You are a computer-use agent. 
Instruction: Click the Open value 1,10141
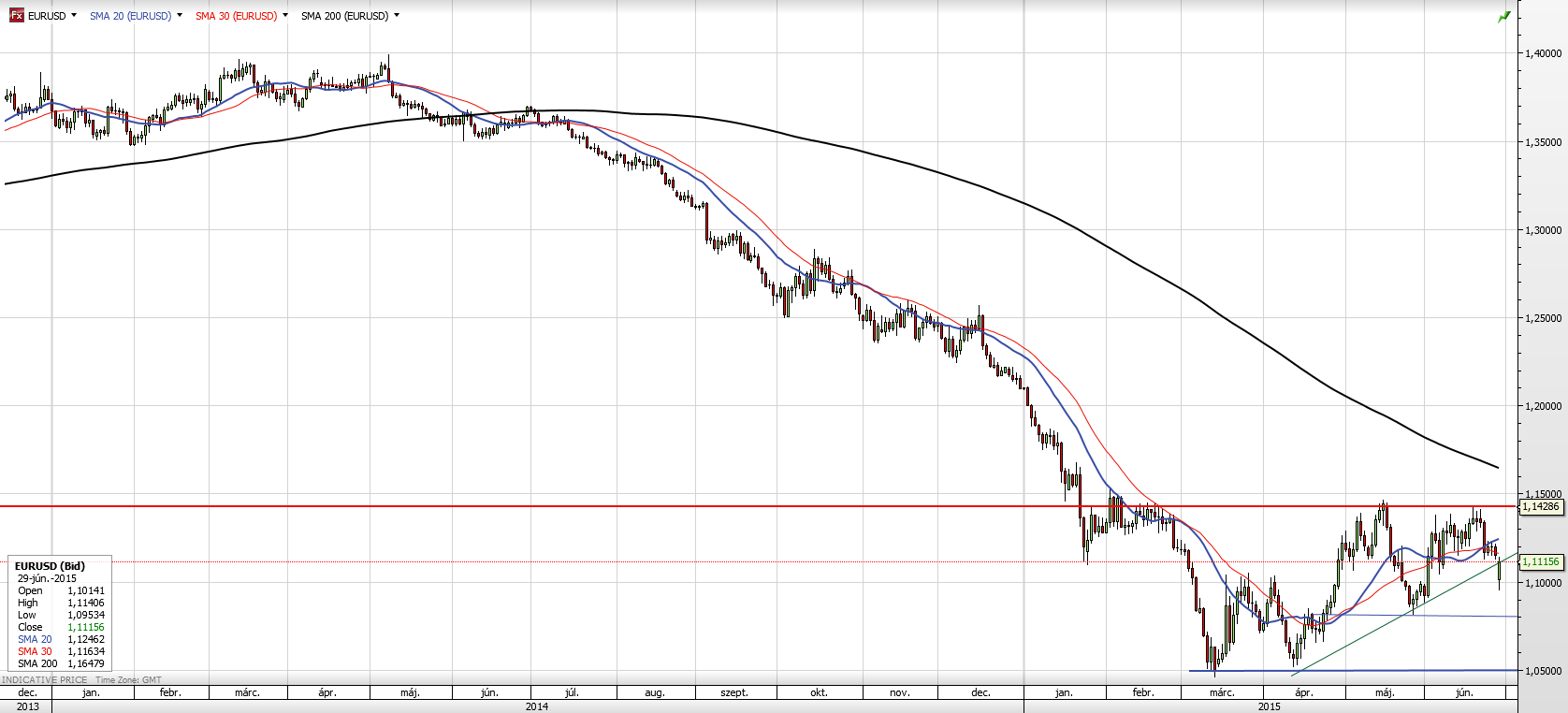pos(86,590)
